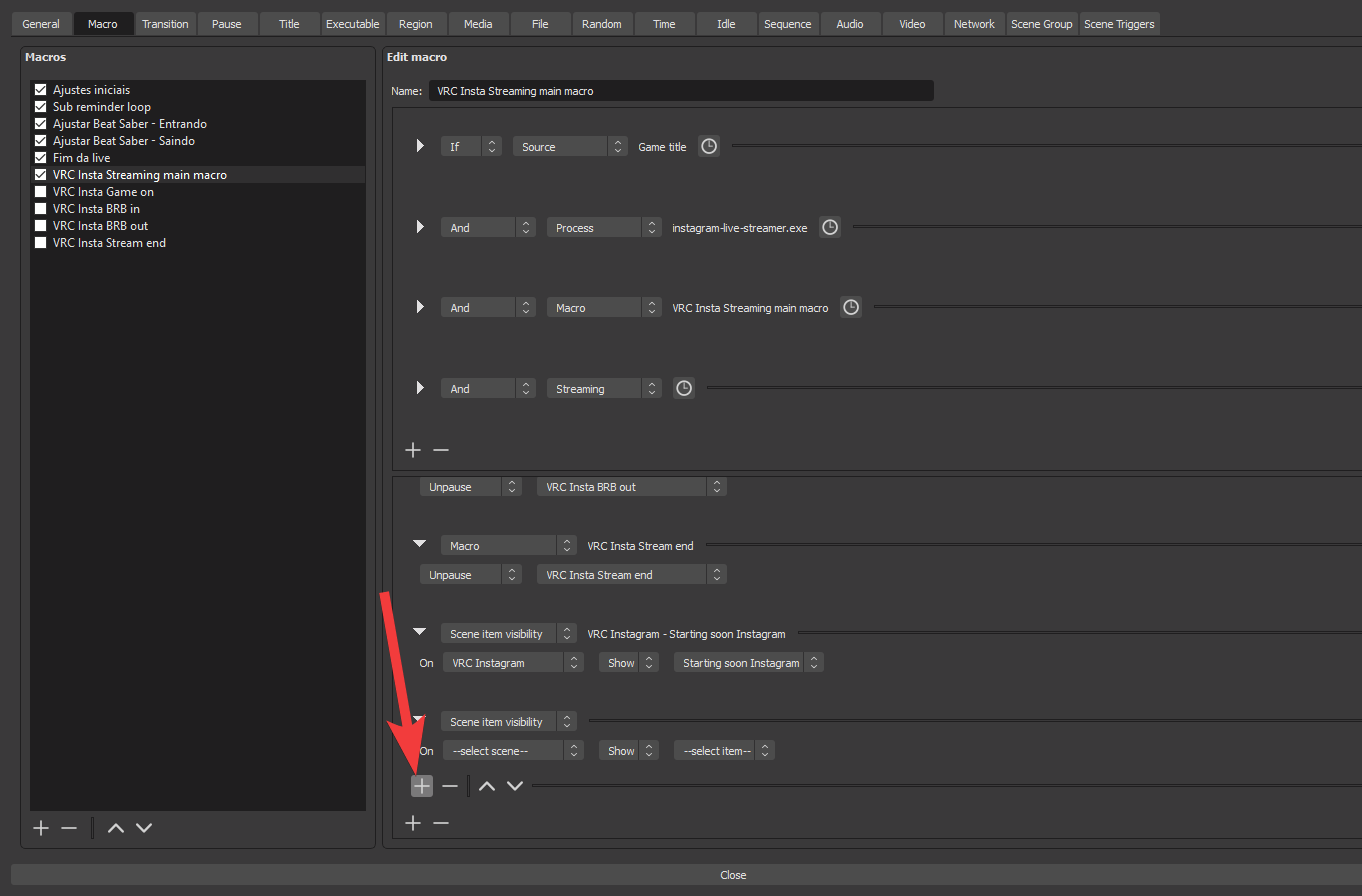The width and height of the screenshot is (1362, 896).
Task: Disable the Sub reminder loop macro checkbox
Action: pos(41,107)
